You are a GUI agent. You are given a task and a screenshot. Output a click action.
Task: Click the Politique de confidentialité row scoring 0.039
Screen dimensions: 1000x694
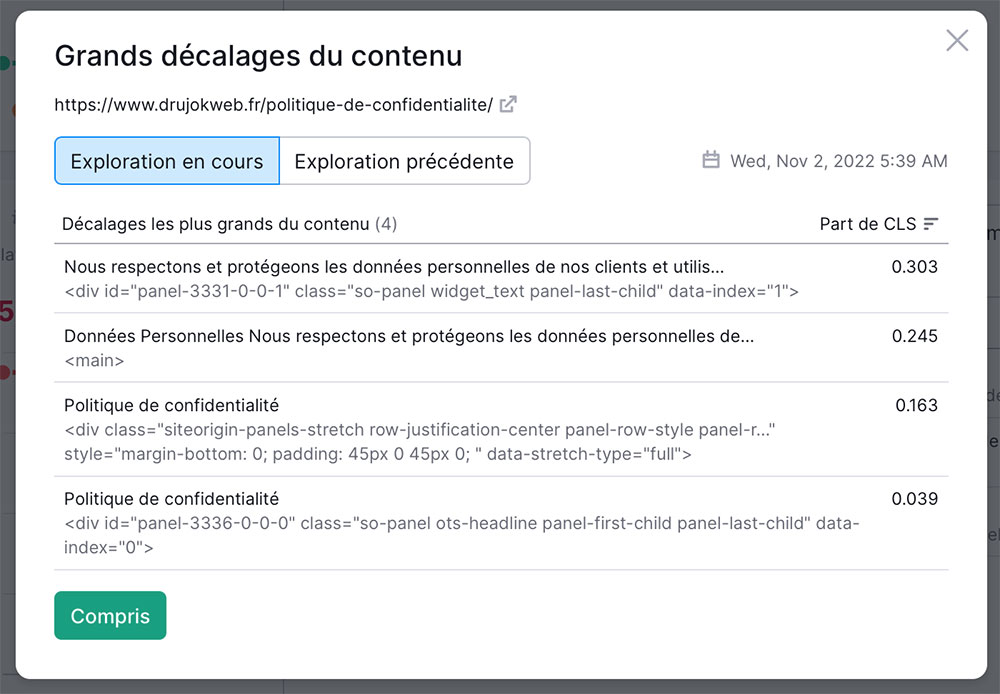501,523
